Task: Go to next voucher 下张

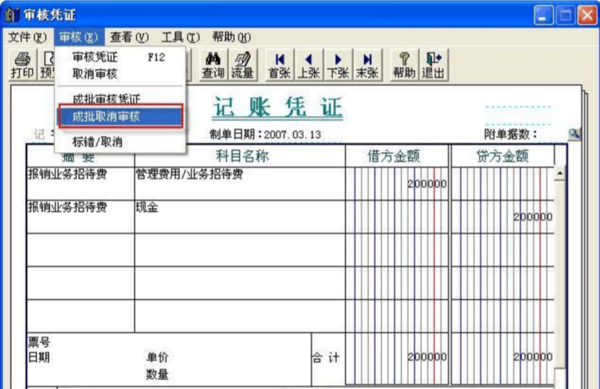Action: (338, 65)
